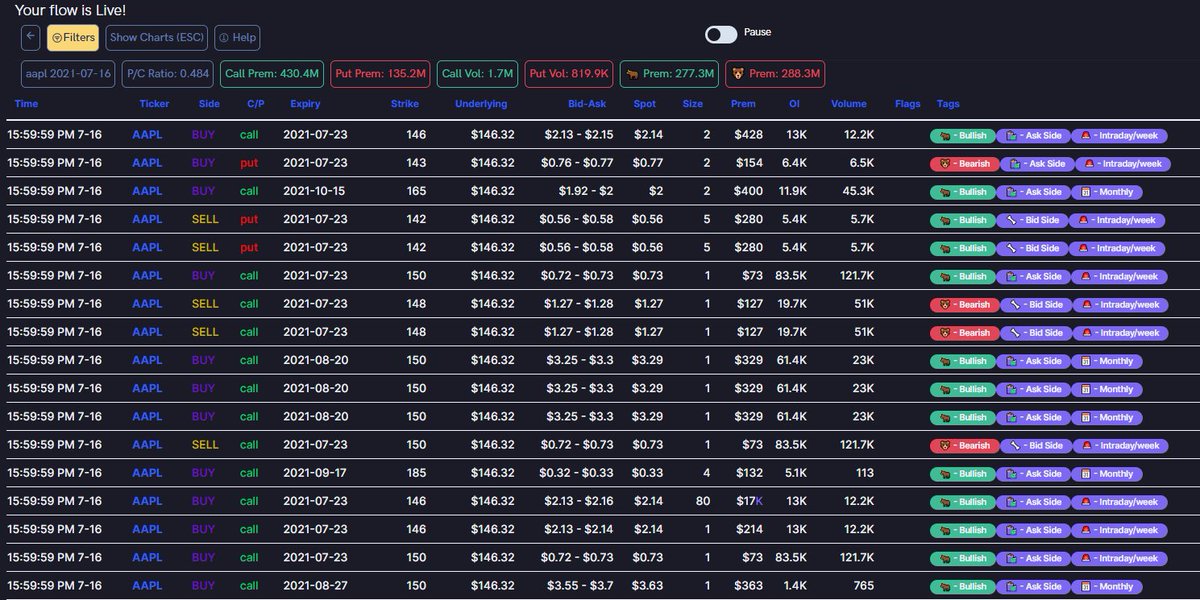Click the Bullish tag in the size 80 row
Screen dimensions: 1200x600
(962, 502)
